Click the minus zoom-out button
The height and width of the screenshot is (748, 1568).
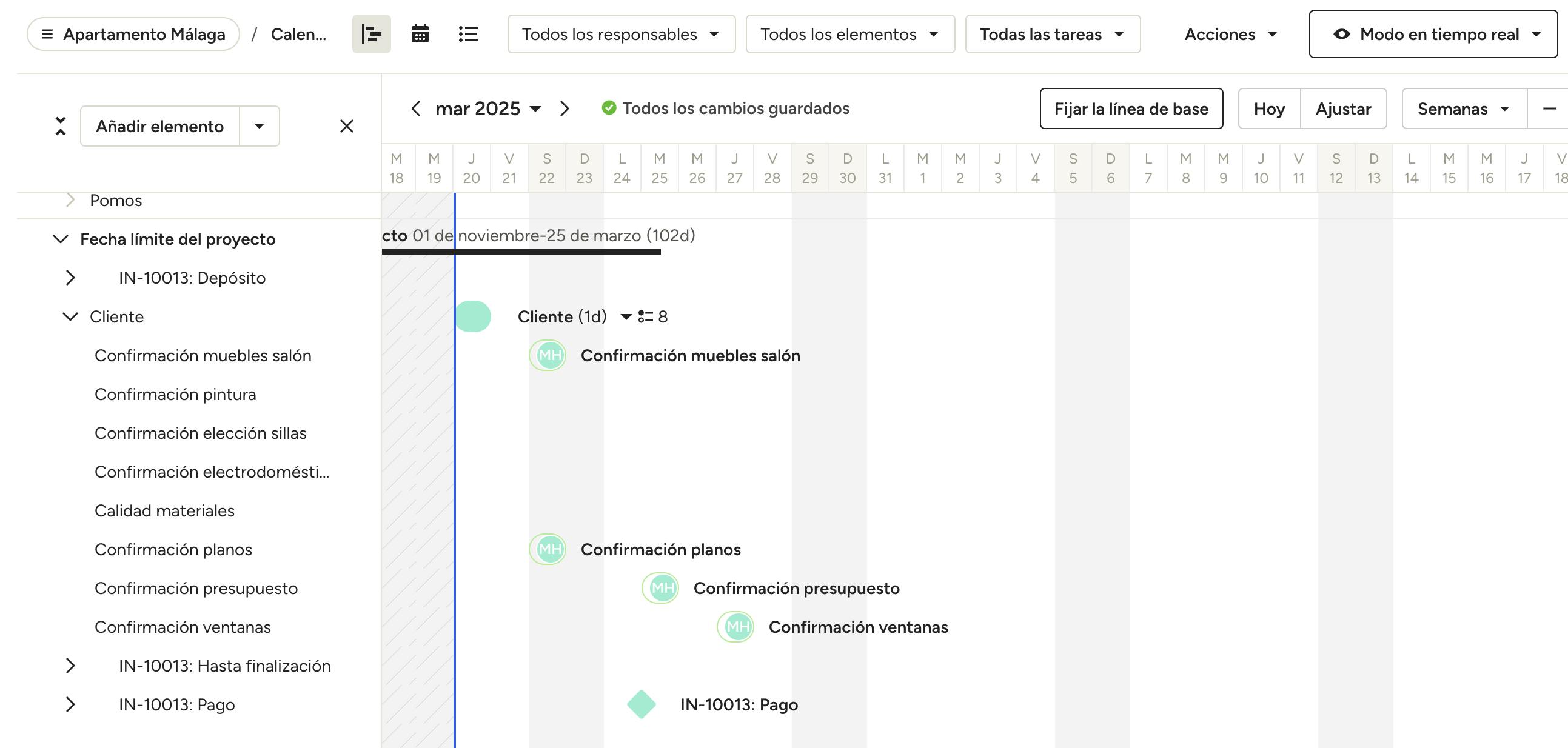coord(1549,109)
